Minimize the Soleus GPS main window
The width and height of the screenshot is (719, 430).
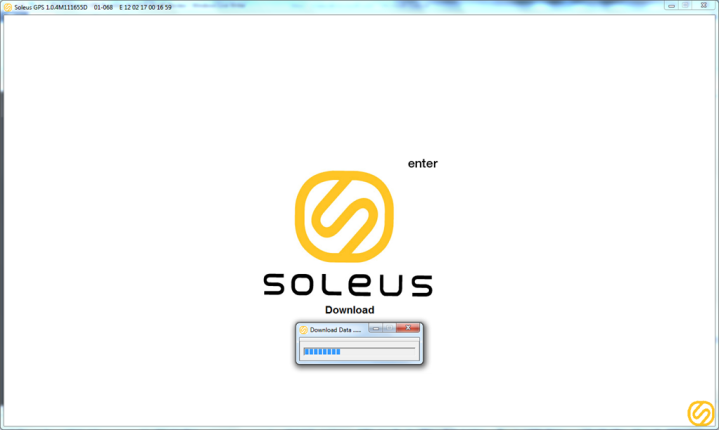[x=671, y=6]
